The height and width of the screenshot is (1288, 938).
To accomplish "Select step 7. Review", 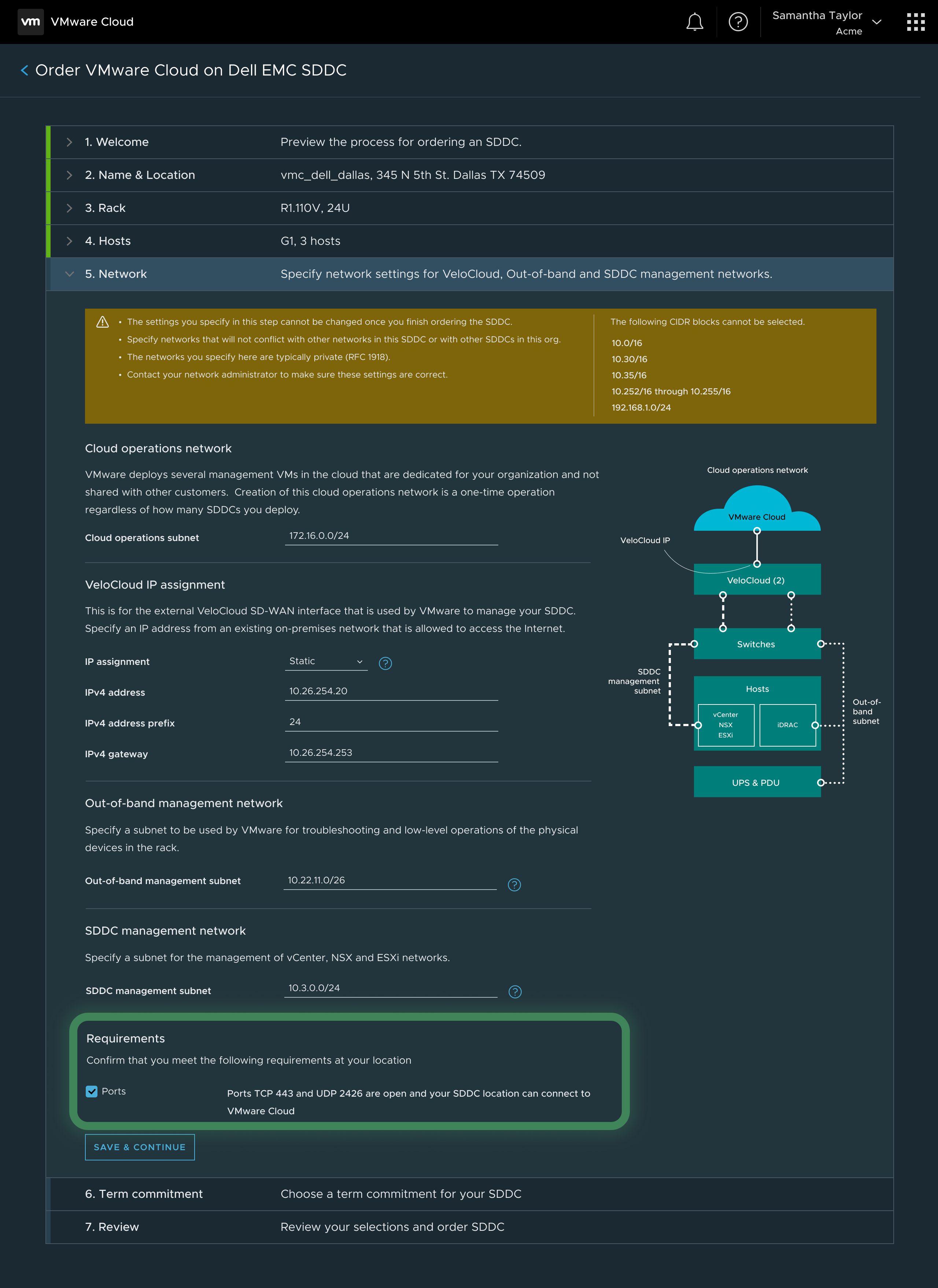I will pos(469,1227).
